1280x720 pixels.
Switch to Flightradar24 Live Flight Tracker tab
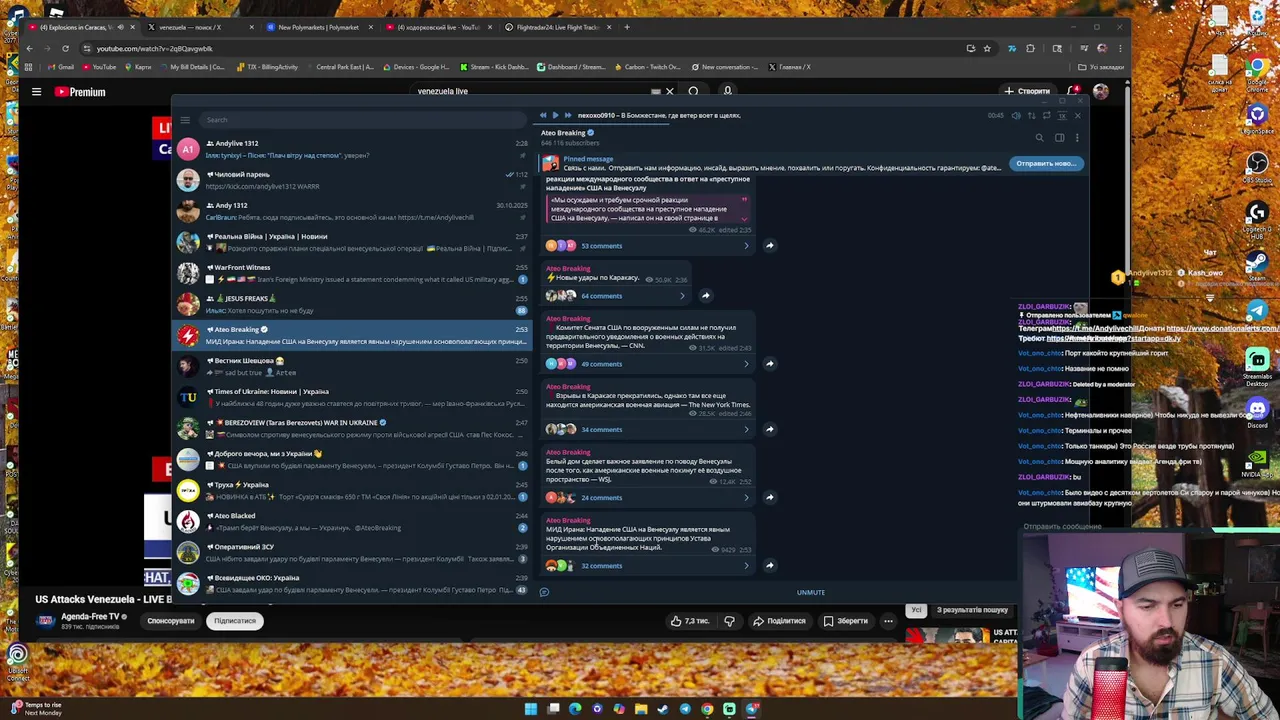coord(557,27)
